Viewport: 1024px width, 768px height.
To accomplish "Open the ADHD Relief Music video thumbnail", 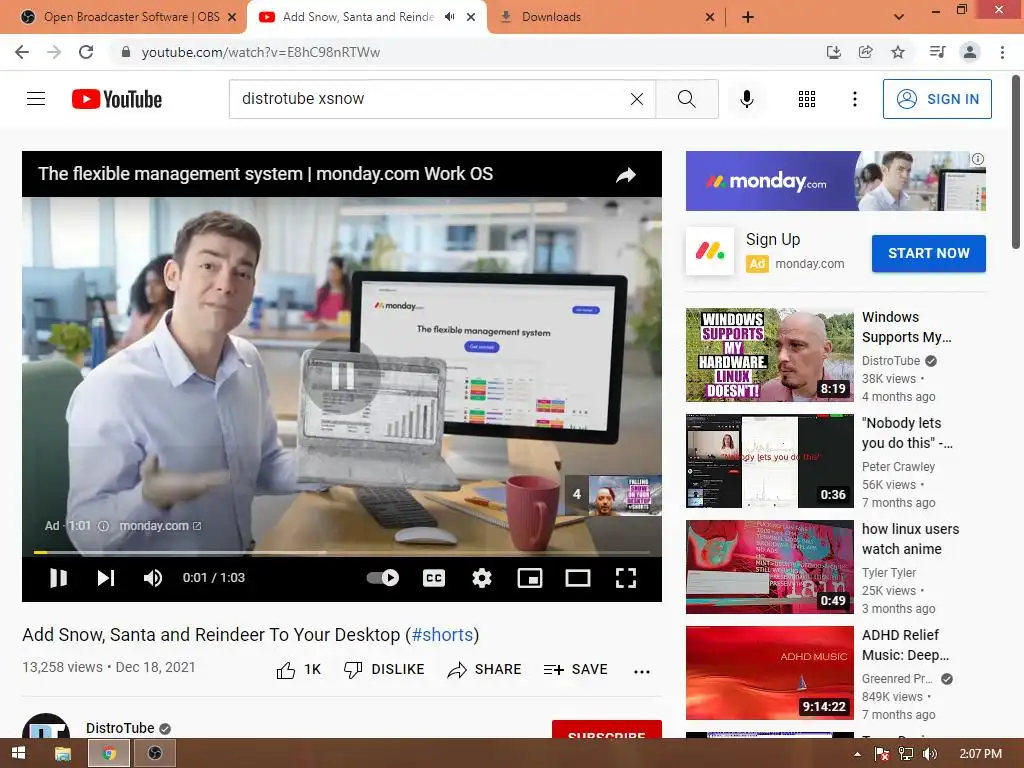I will coord(769,673).
